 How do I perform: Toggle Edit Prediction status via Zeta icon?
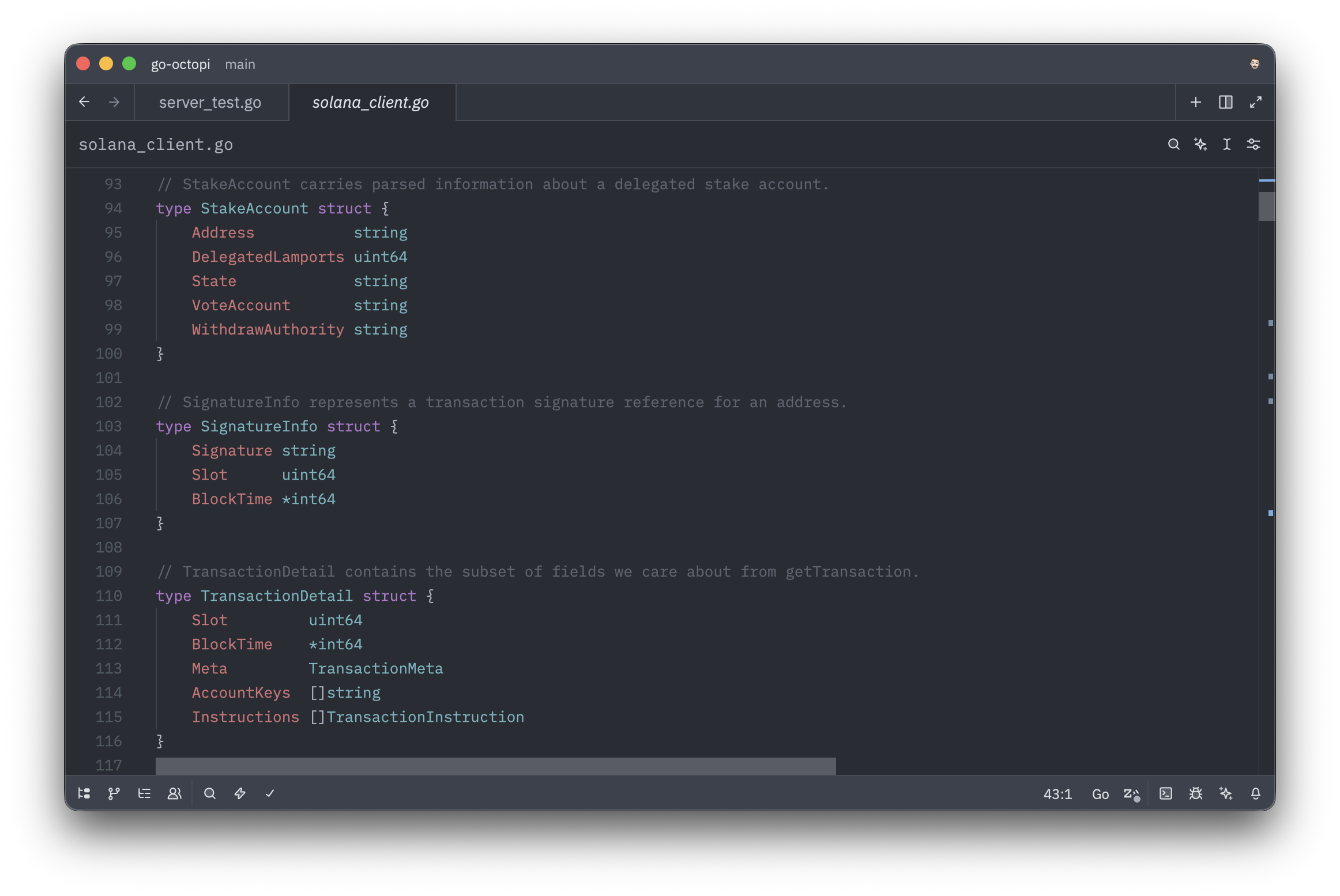pos(1132,793)
